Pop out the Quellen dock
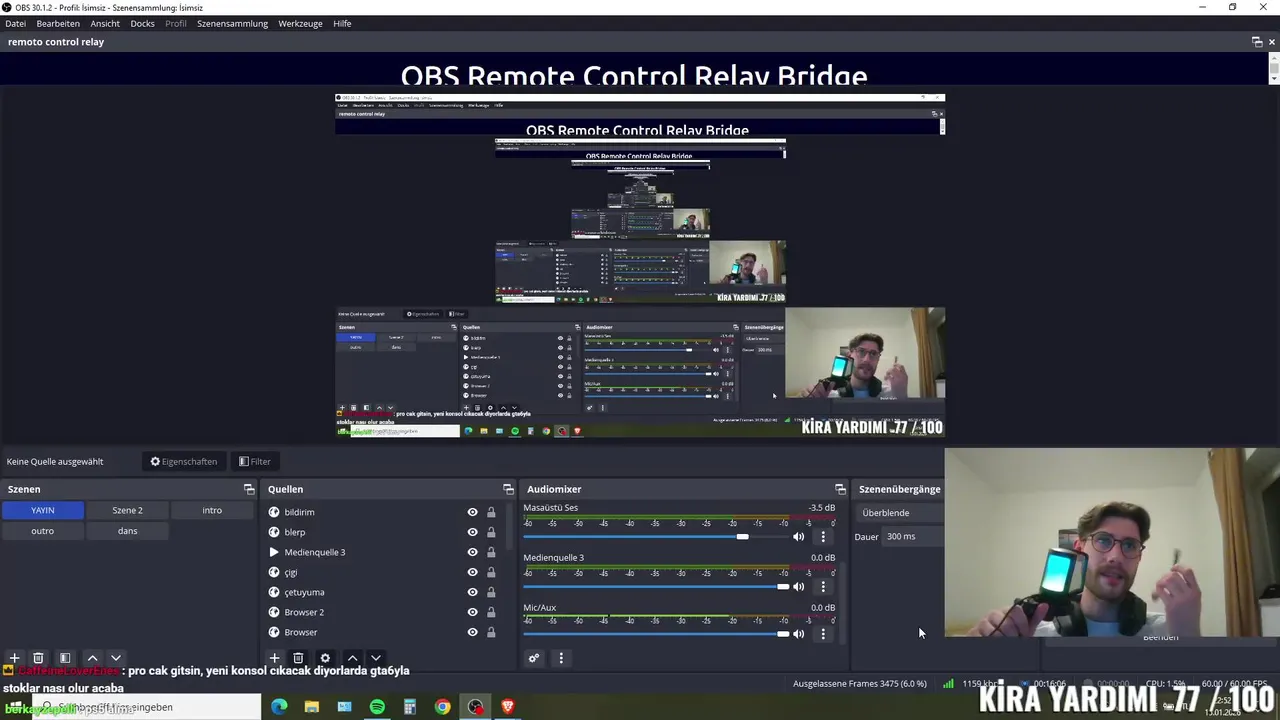Image resolution: width=1280 pixels, height=720 pixels. point(508,489)
